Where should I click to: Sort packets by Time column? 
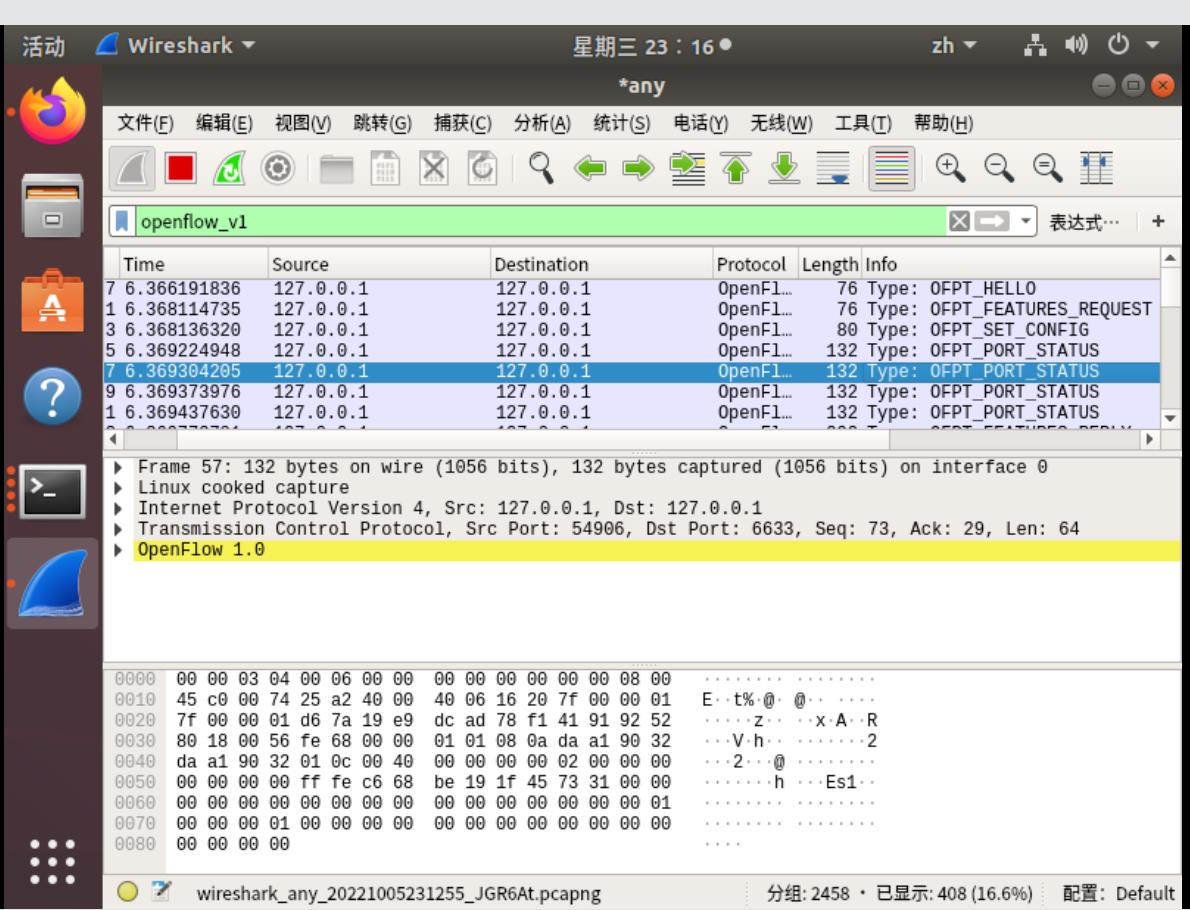coord(194,264)
